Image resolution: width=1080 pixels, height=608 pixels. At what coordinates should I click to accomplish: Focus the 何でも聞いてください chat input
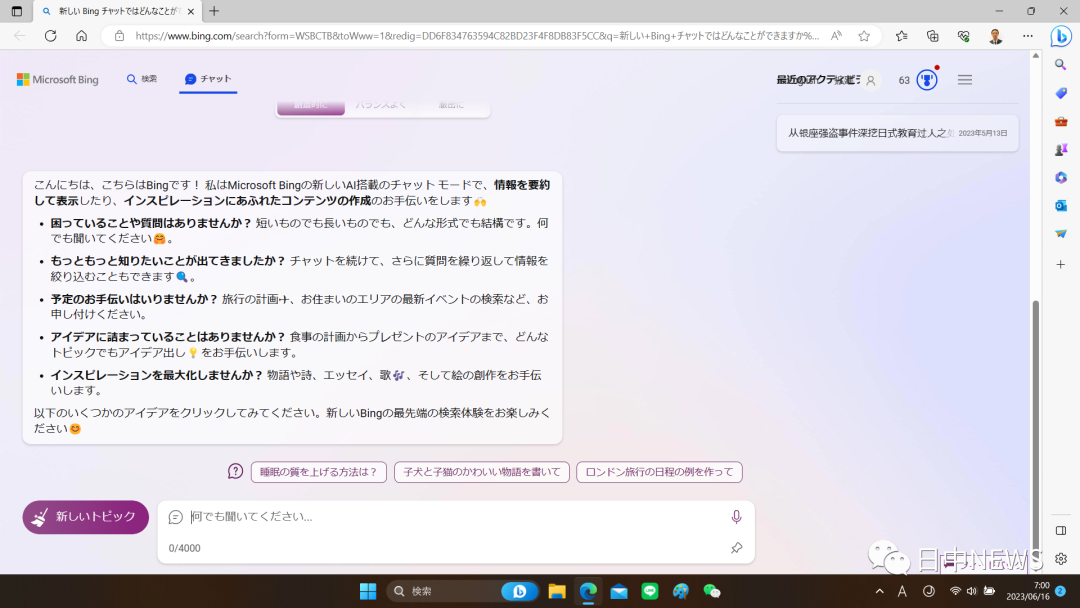point(455,516)
